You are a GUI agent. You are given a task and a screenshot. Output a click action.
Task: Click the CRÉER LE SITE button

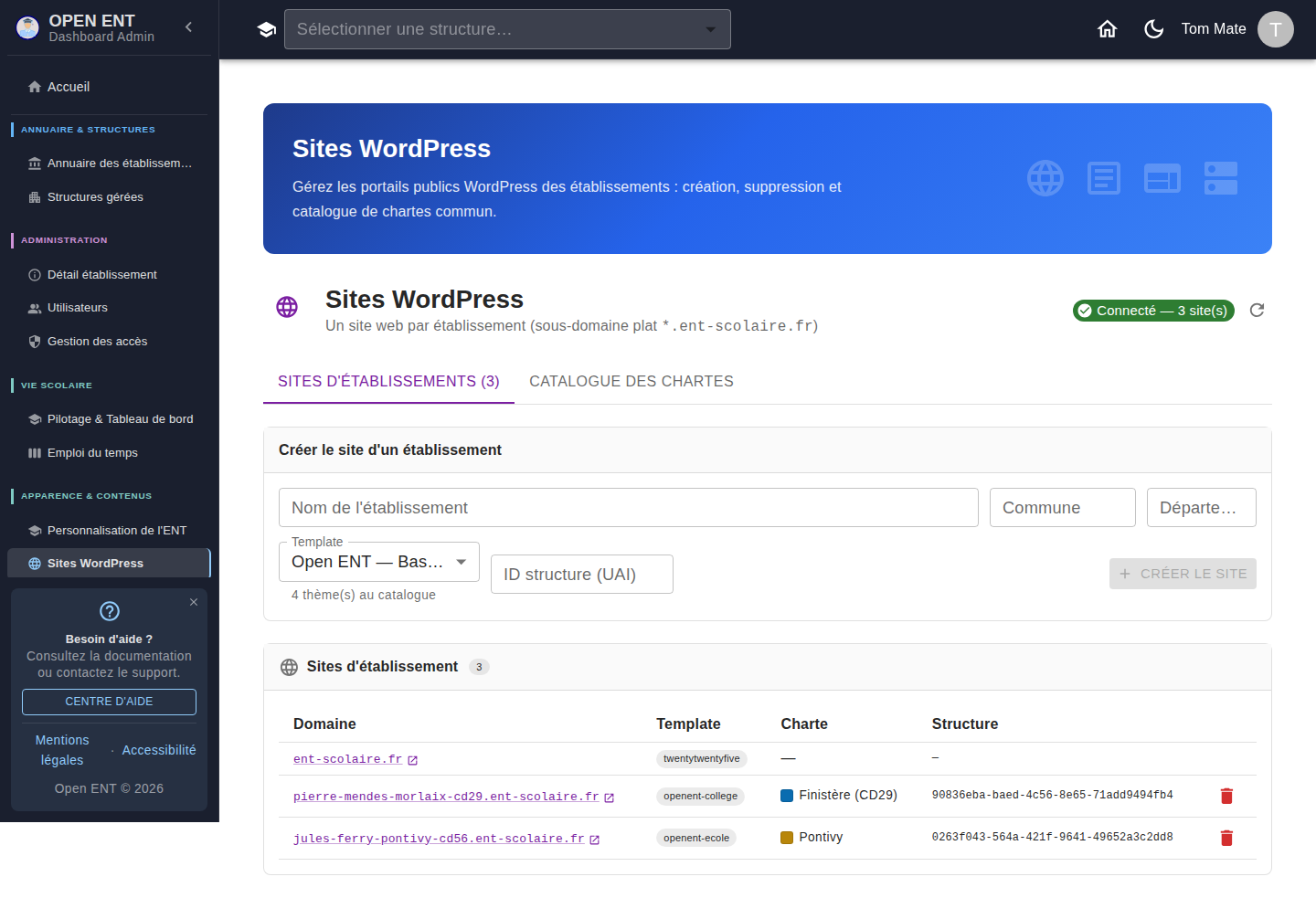coord(1183,574)
